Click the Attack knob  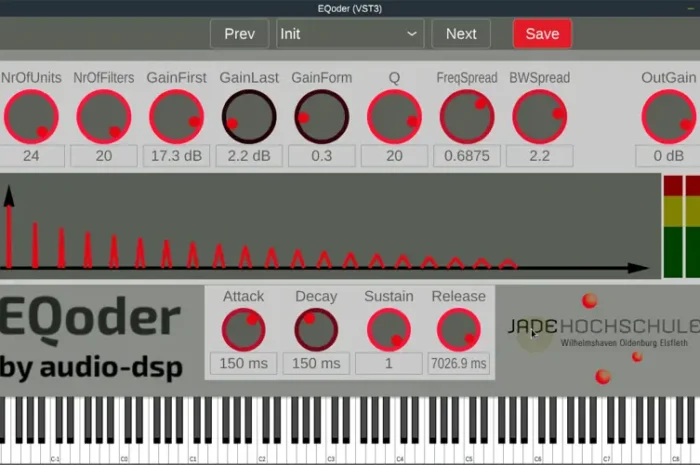[x=244, y=330]
